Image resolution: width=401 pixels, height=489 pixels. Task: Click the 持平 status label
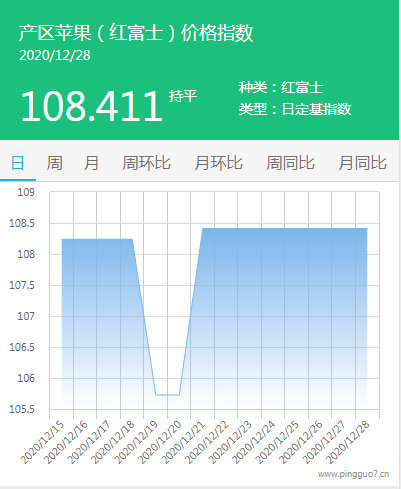183,96
